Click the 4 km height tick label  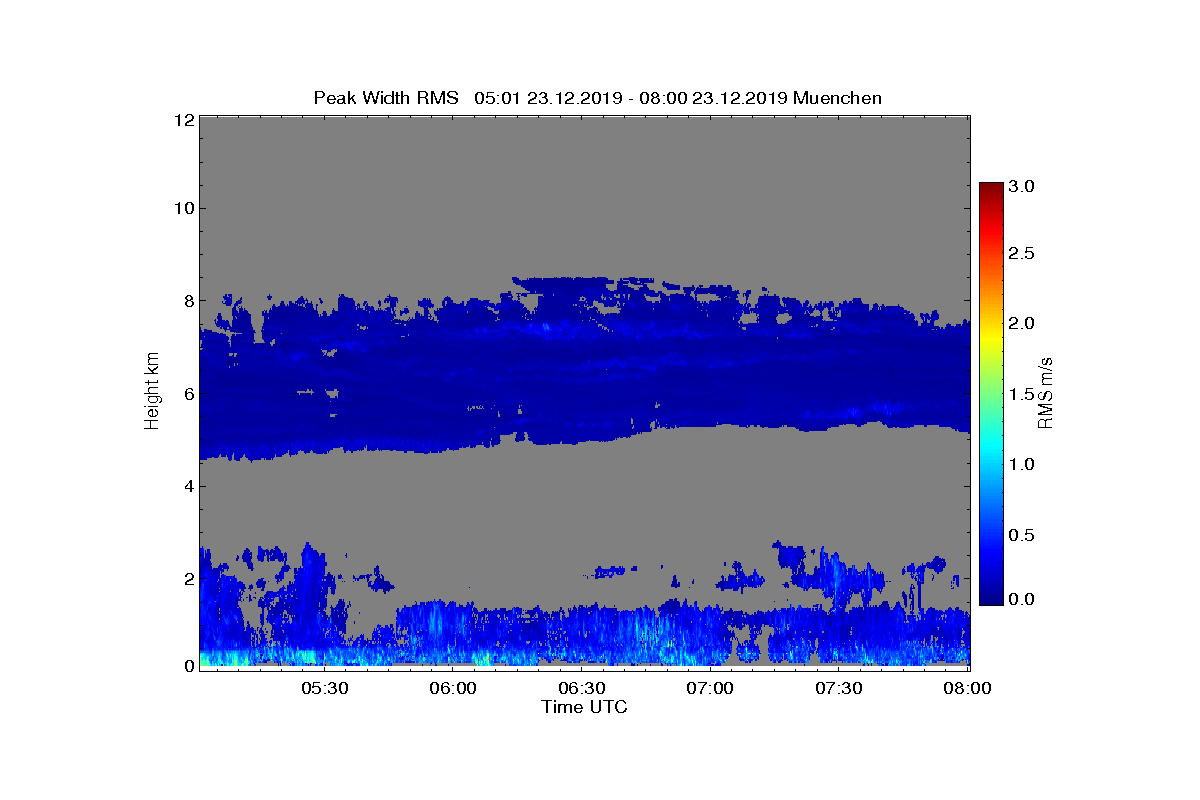click(x=188, y=486)
